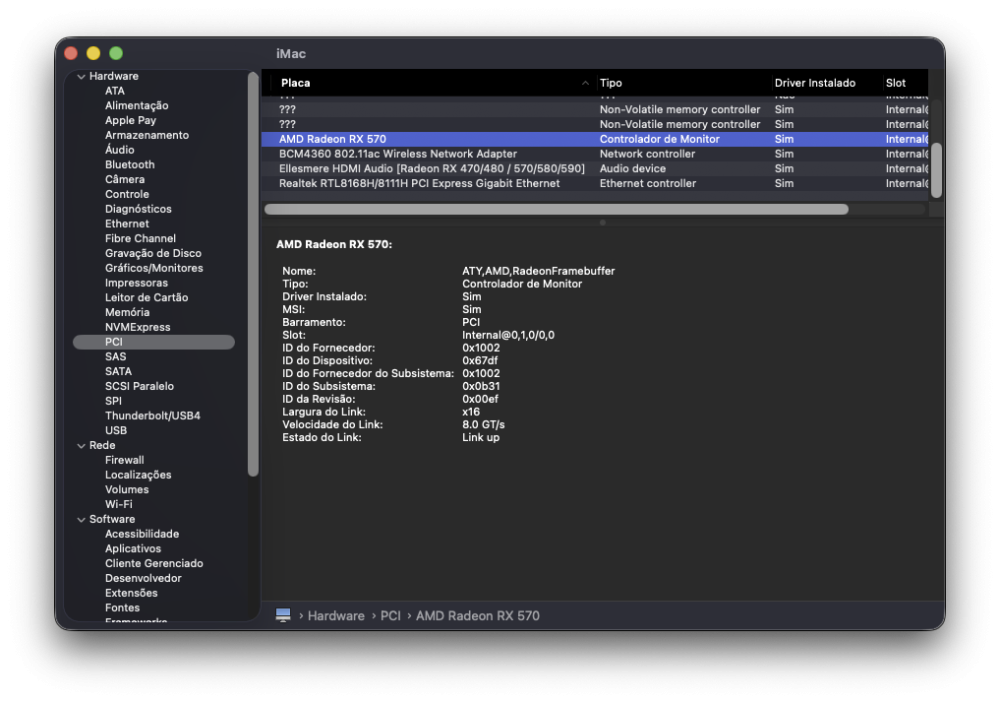The width and height of the screenshot is (1000, 703).
Task: Collapse the Software section
Action: click(x=81, y=520)
